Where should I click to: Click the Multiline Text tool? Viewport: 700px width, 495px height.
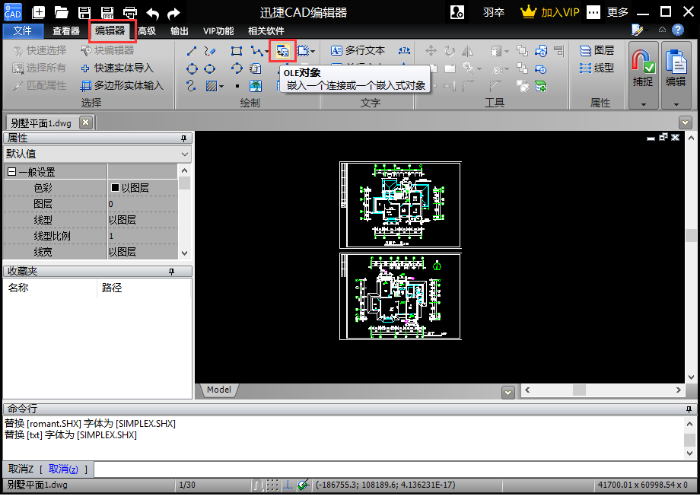point(358,50)
